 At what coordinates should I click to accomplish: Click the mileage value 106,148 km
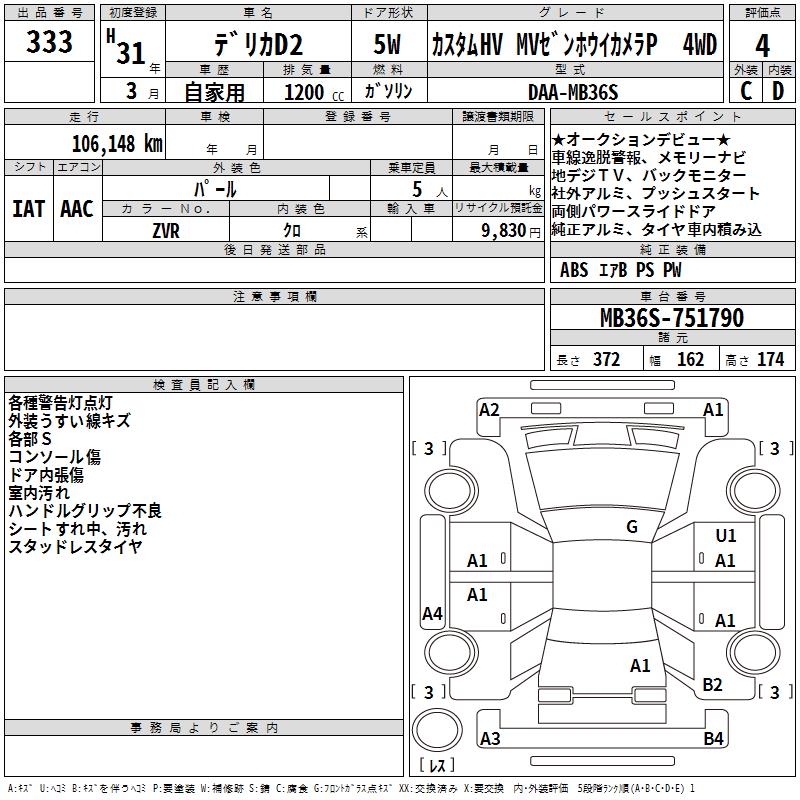click(116, 144)
